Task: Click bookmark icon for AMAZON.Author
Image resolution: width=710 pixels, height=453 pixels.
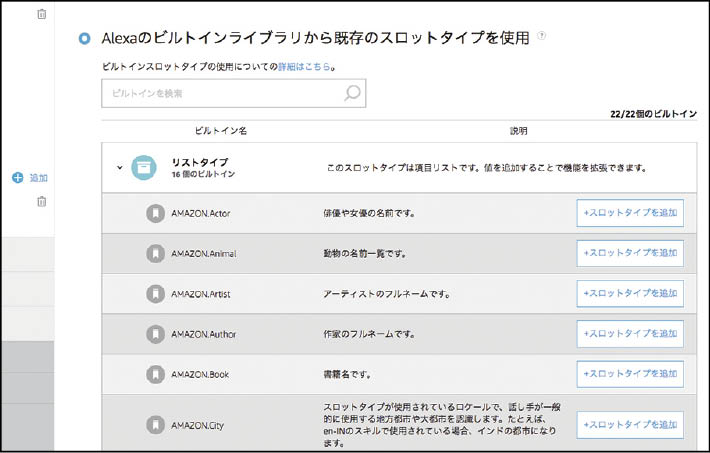Action: click(x=155, y=334)
